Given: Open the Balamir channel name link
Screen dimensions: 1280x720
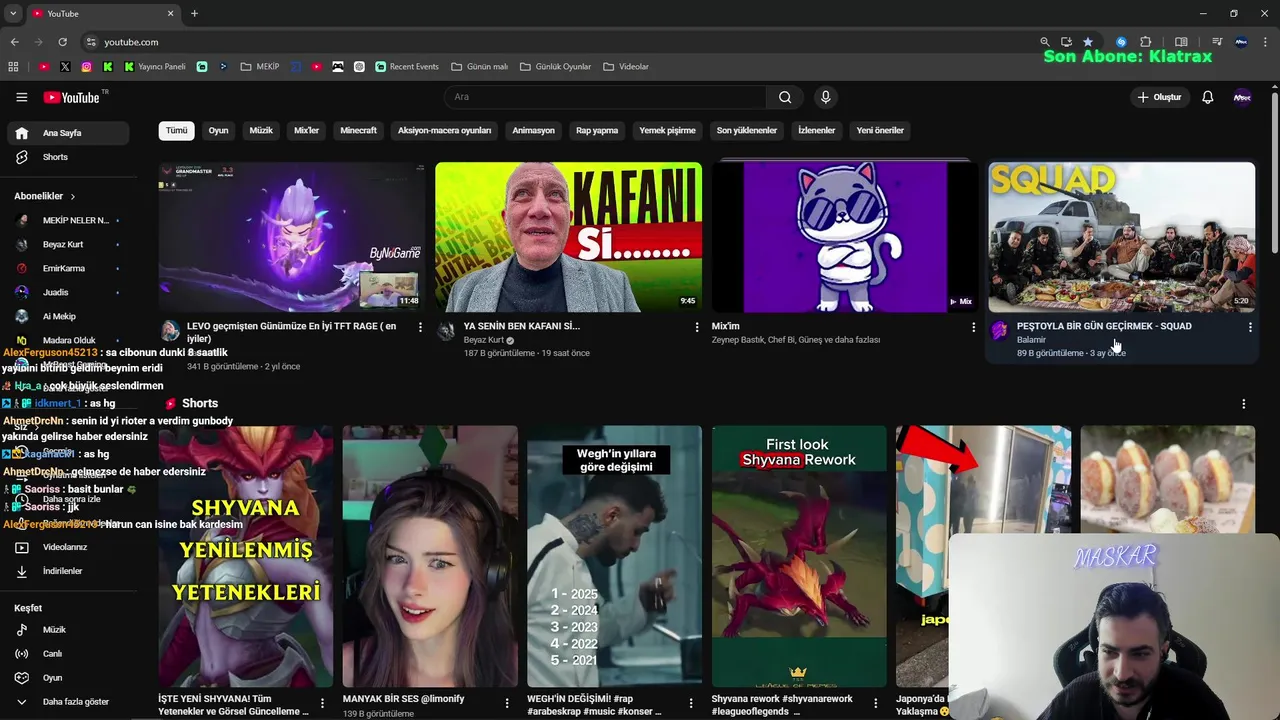Looking at the screenshot, I should 1031,340.
